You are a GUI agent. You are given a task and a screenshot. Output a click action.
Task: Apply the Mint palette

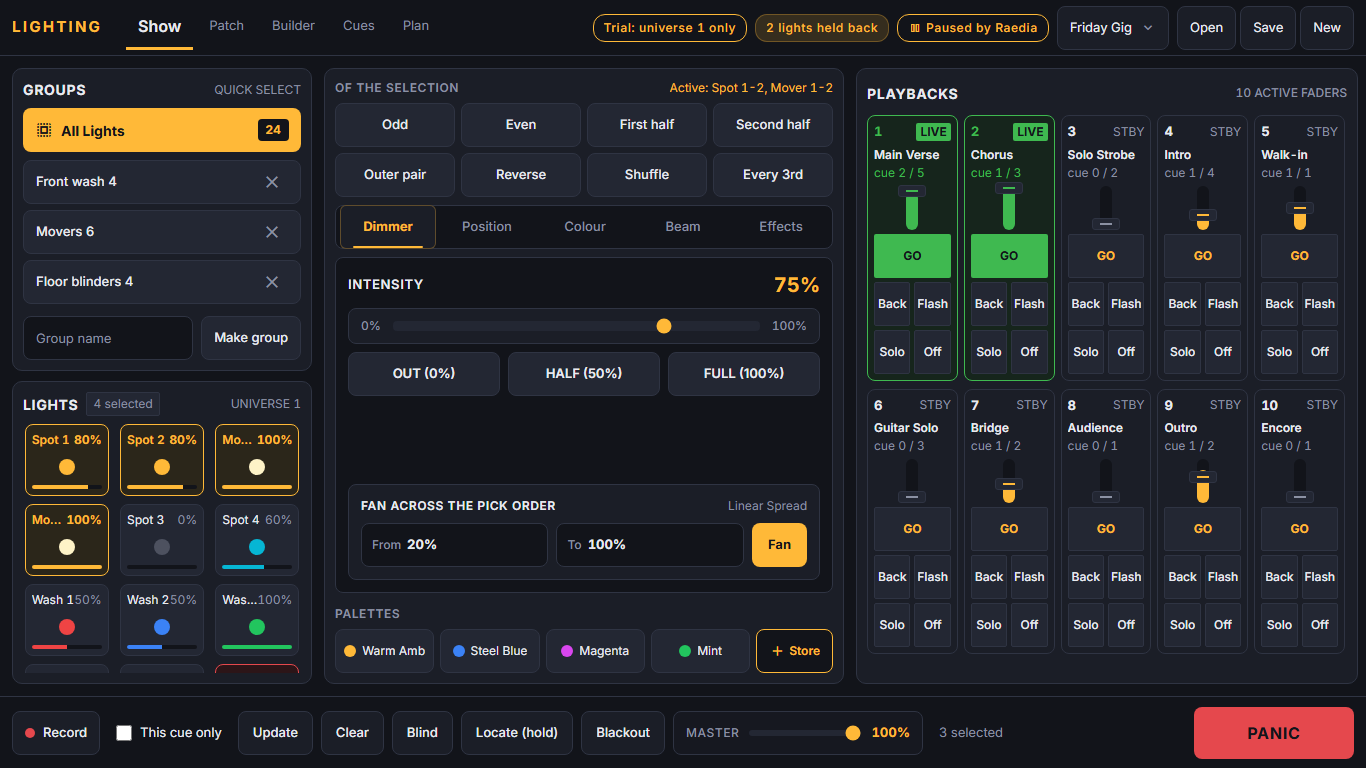coord(700,651)
